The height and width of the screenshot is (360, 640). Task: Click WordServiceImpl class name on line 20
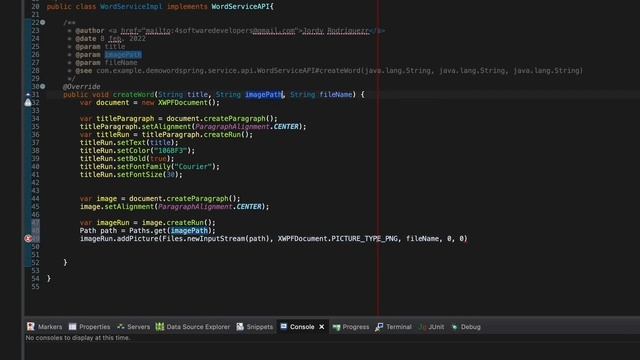point(131,7)
